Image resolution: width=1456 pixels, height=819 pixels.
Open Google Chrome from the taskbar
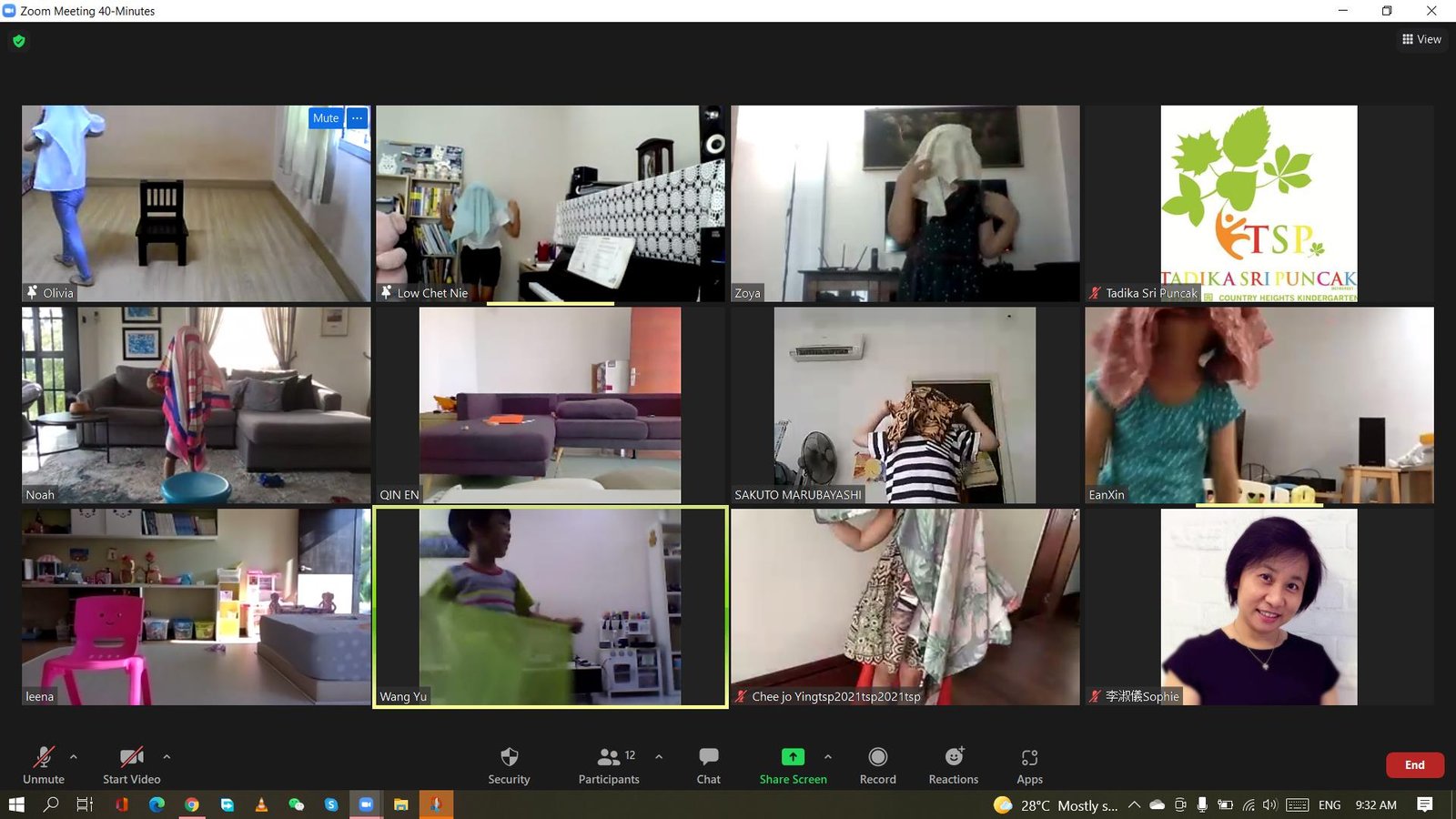(x=191, y=804)
